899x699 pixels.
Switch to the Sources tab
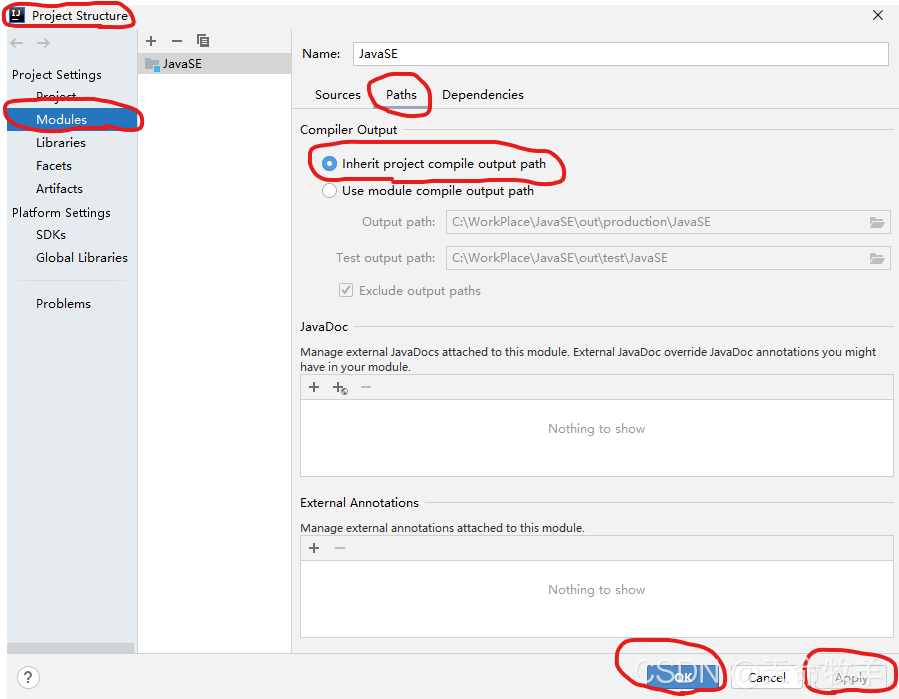338,95
